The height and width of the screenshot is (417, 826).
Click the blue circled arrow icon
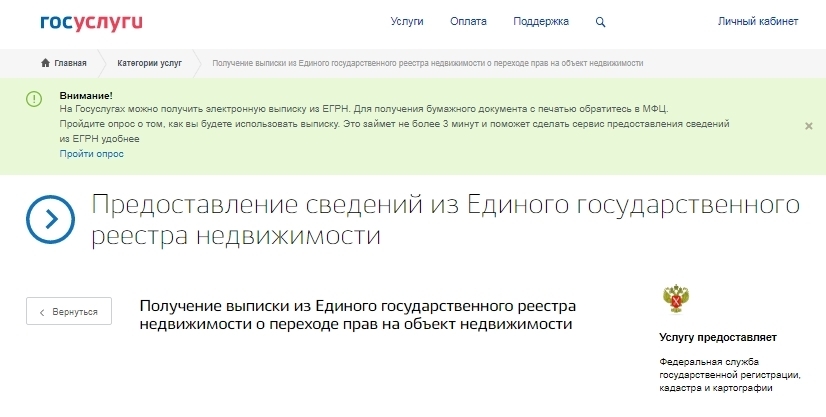pyautogui.click(x=51, y=218)
